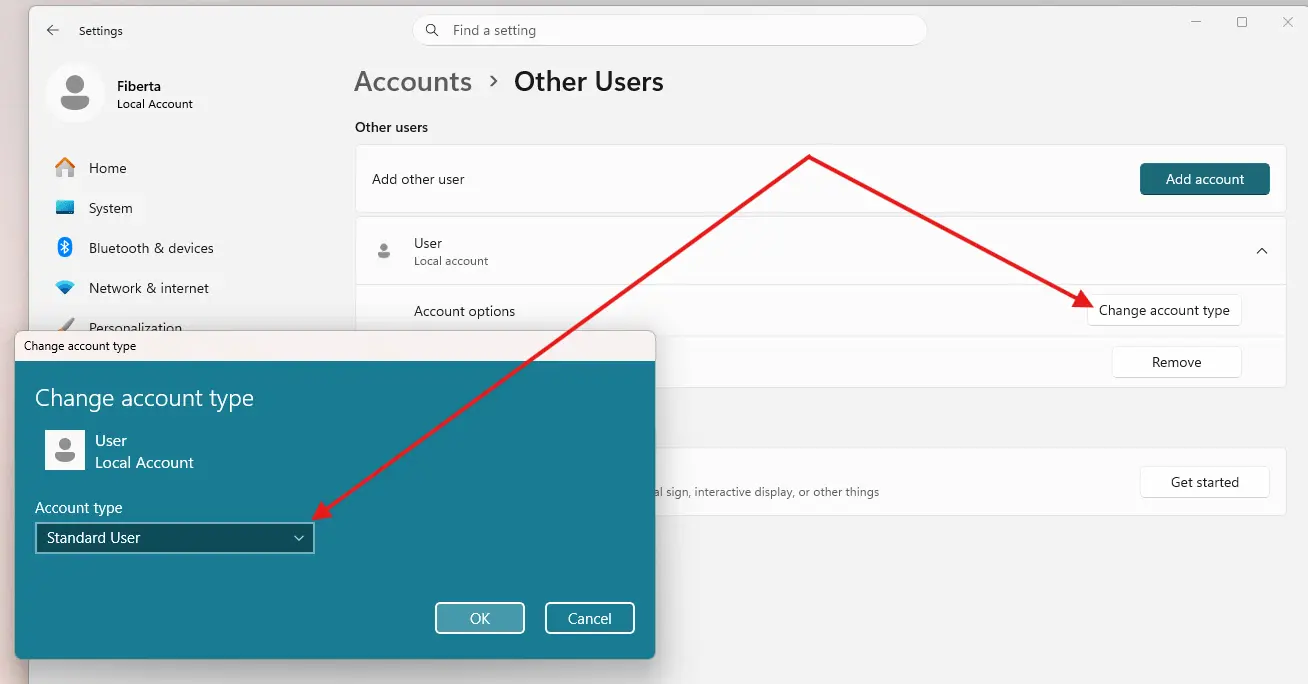Navigate to Accounts via the breadcrumb
Image resolution: width=1308 pixels, height=684 pixels.
pyautogui.click(x=413, y=82)
